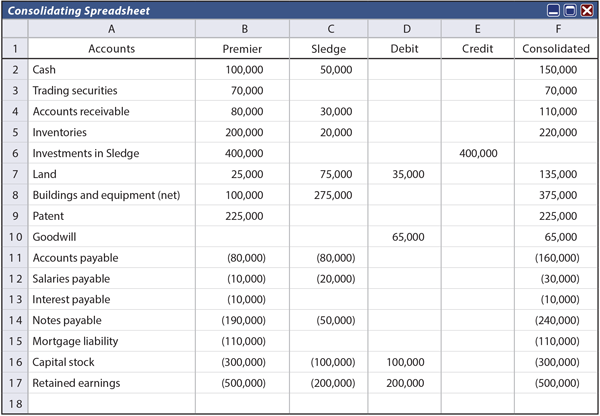This screenshot has width=600, height=416.
Task: Click Sledge Buildings value 275,000
Action: click(333, 195)
